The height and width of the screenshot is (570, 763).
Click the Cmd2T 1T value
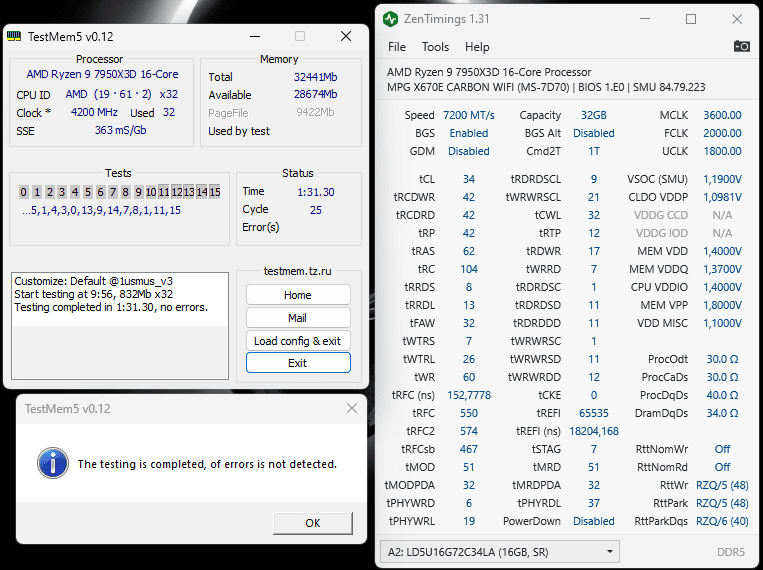pyautogui.click(x=594, y=151)
